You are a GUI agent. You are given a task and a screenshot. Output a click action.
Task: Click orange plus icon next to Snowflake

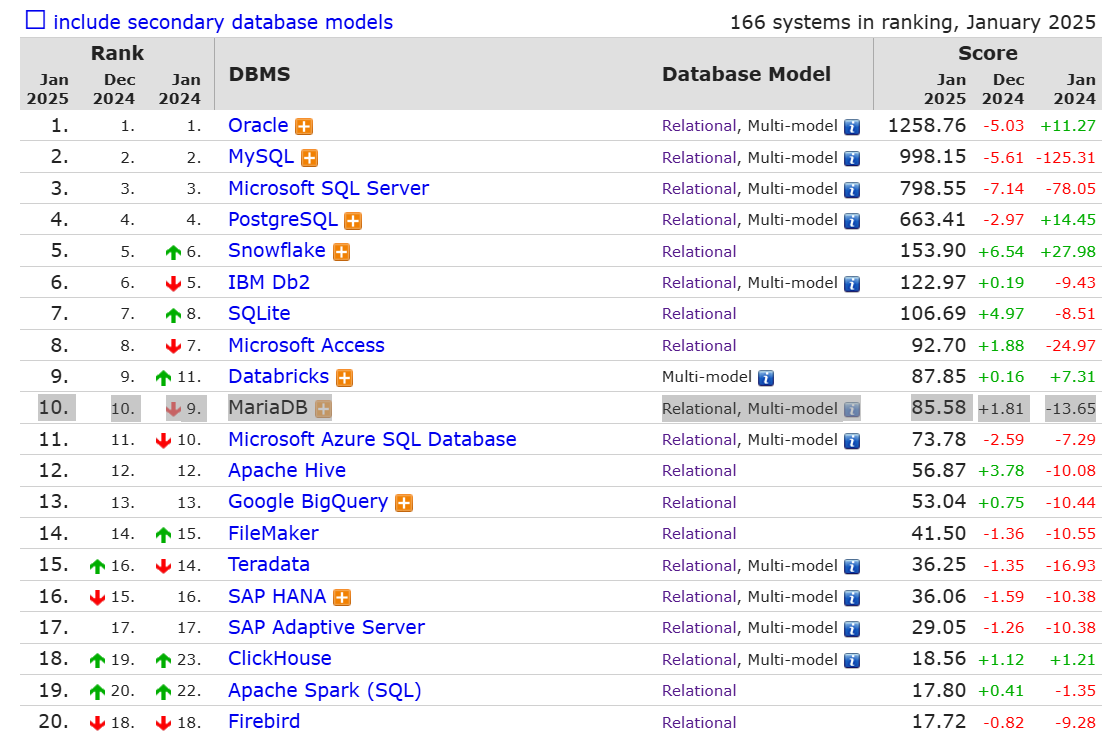click(x=341, y=252)
